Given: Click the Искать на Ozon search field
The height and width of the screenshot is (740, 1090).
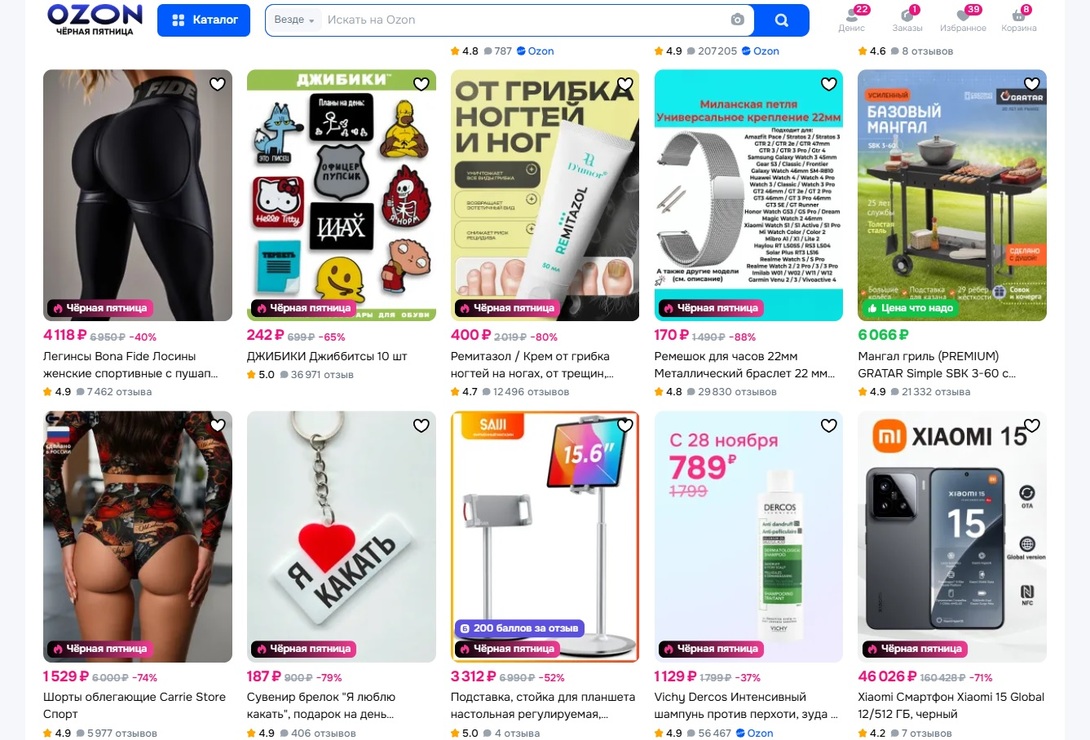Looking at the screenshot, I should point(523,20).
